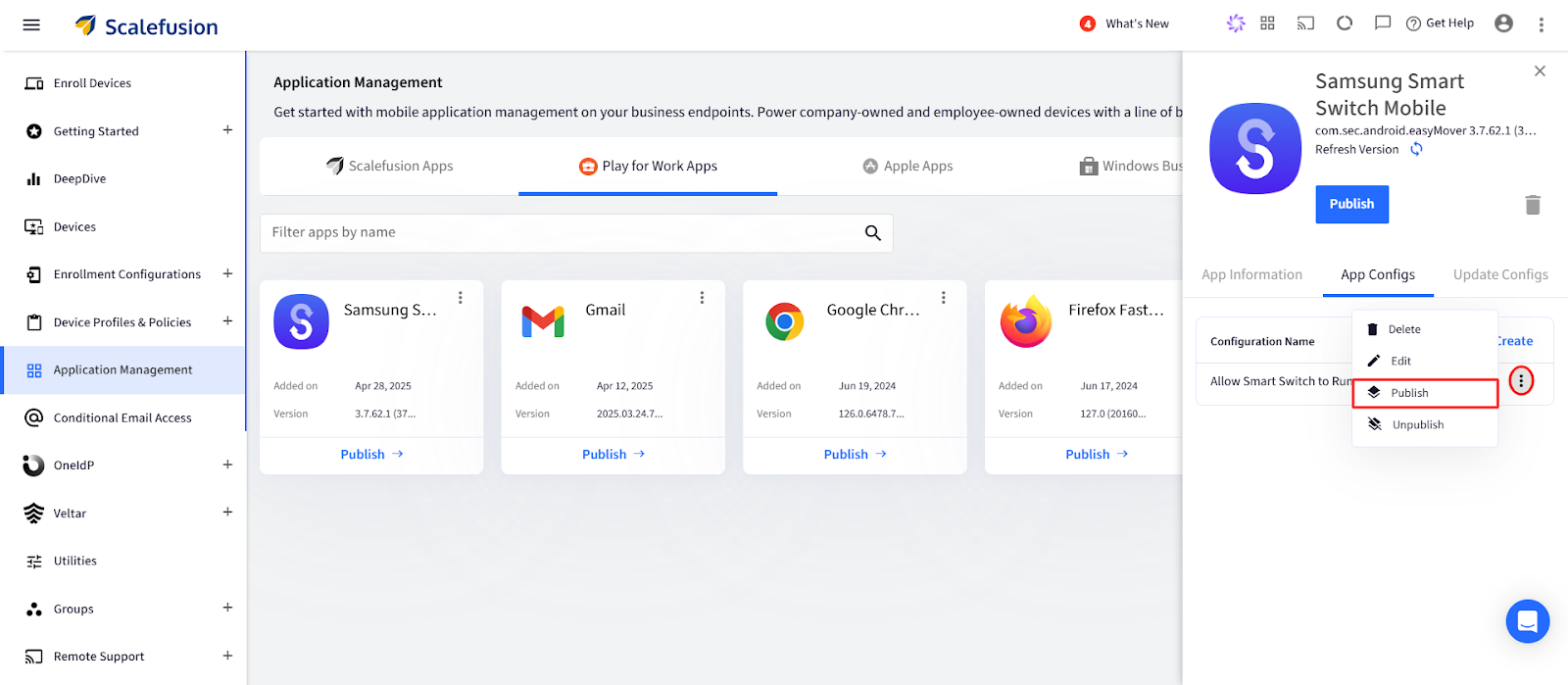Open What's New notifications
This screenshot has height=685, width=1568.
pos(1124,24)
